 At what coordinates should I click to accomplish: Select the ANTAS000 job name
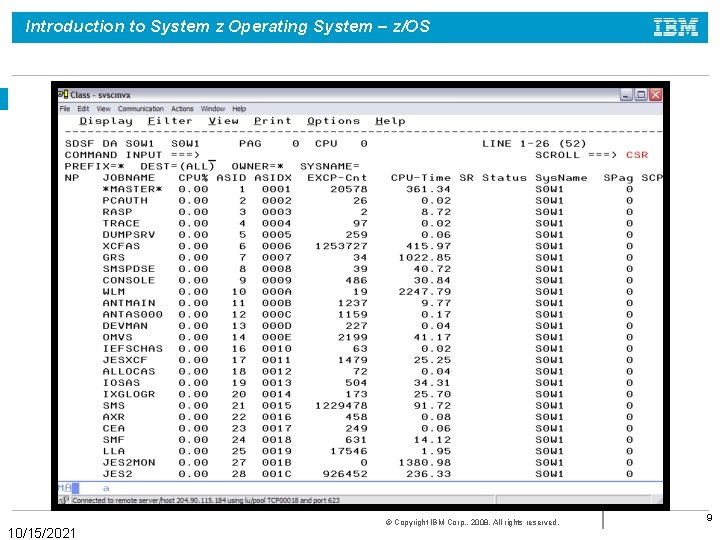point(133,315)
